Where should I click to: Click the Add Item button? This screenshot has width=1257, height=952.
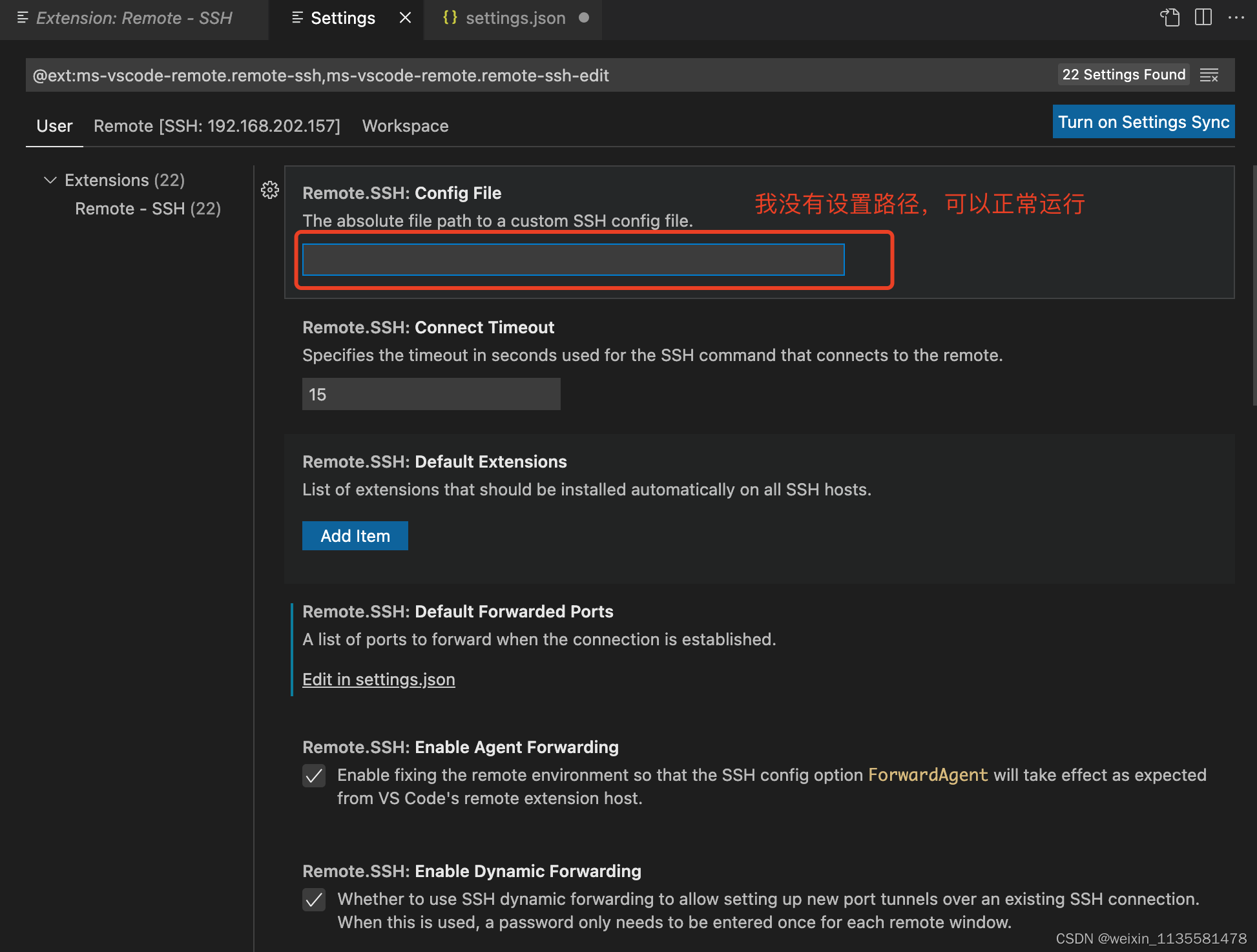tap(355, 536)
